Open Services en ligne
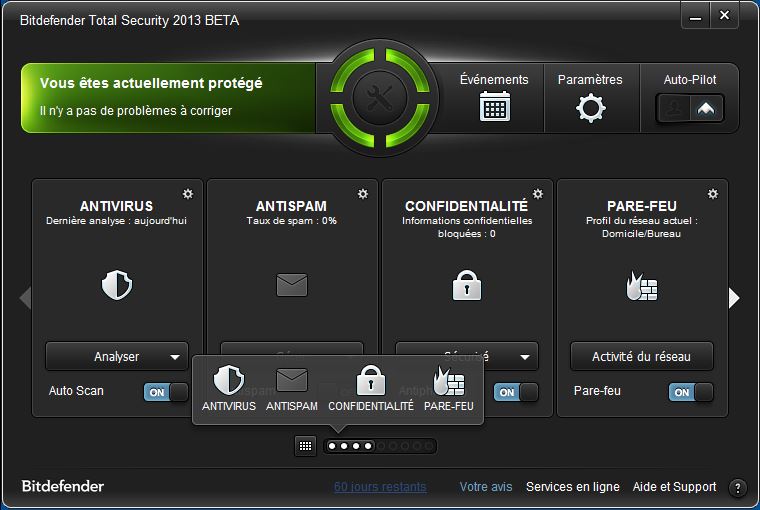 point(573,487)
